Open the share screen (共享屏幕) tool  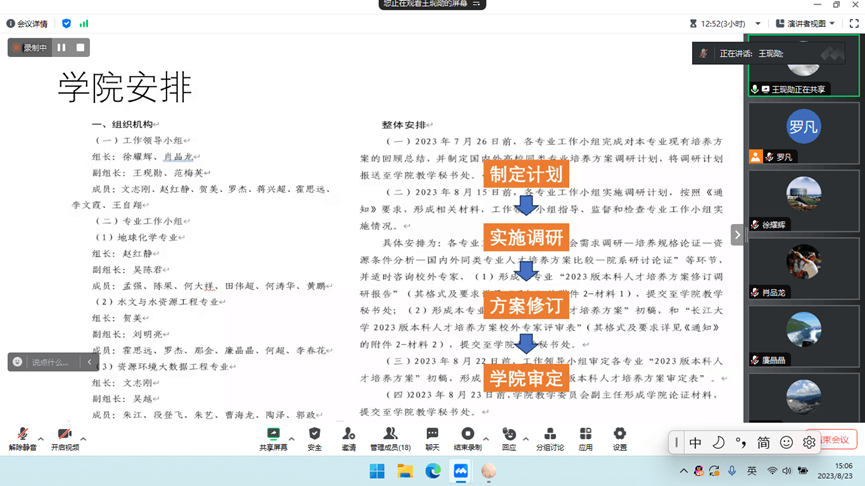(x=273, y=435)
